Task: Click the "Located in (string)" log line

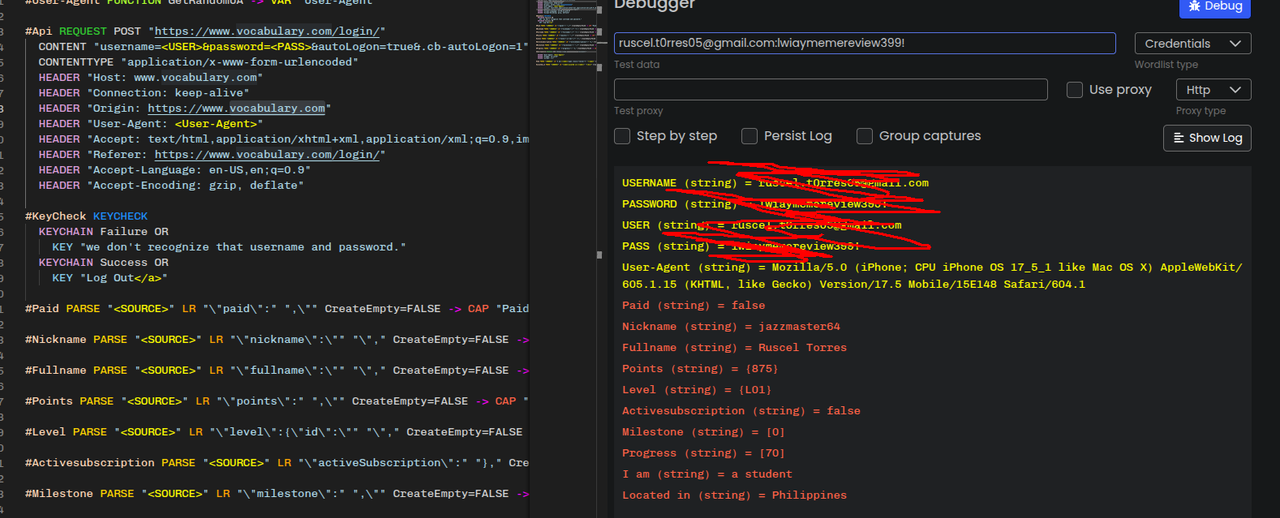Action: tap(734, 495)
